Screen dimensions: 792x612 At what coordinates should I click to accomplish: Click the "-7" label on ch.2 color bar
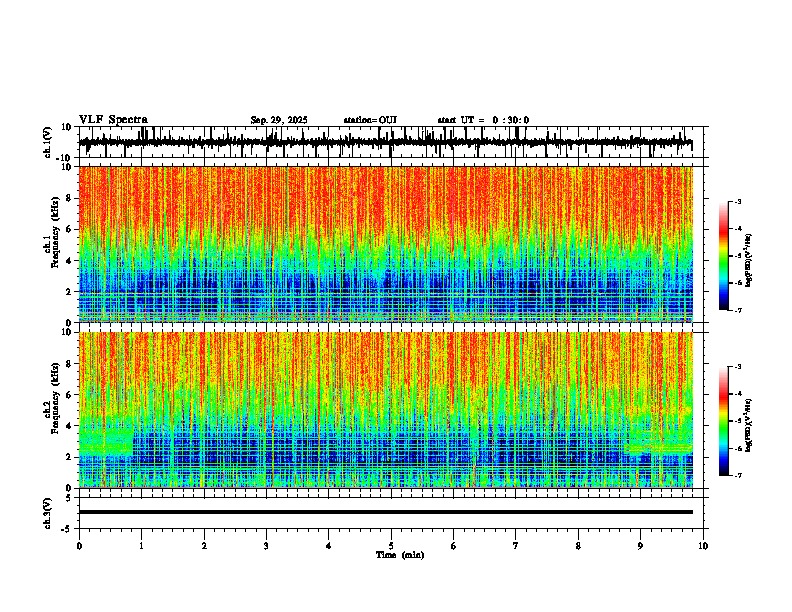(x=738, y=476)
